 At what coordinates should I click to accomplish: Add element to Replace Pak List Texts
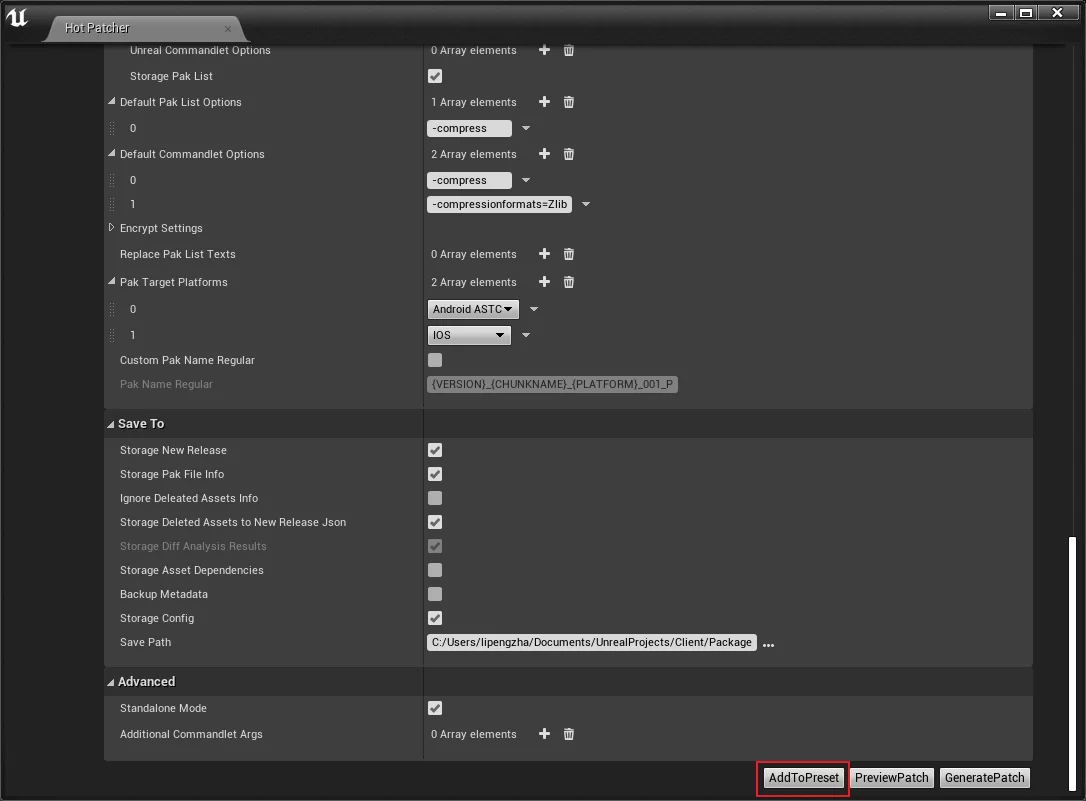(544, 254)
